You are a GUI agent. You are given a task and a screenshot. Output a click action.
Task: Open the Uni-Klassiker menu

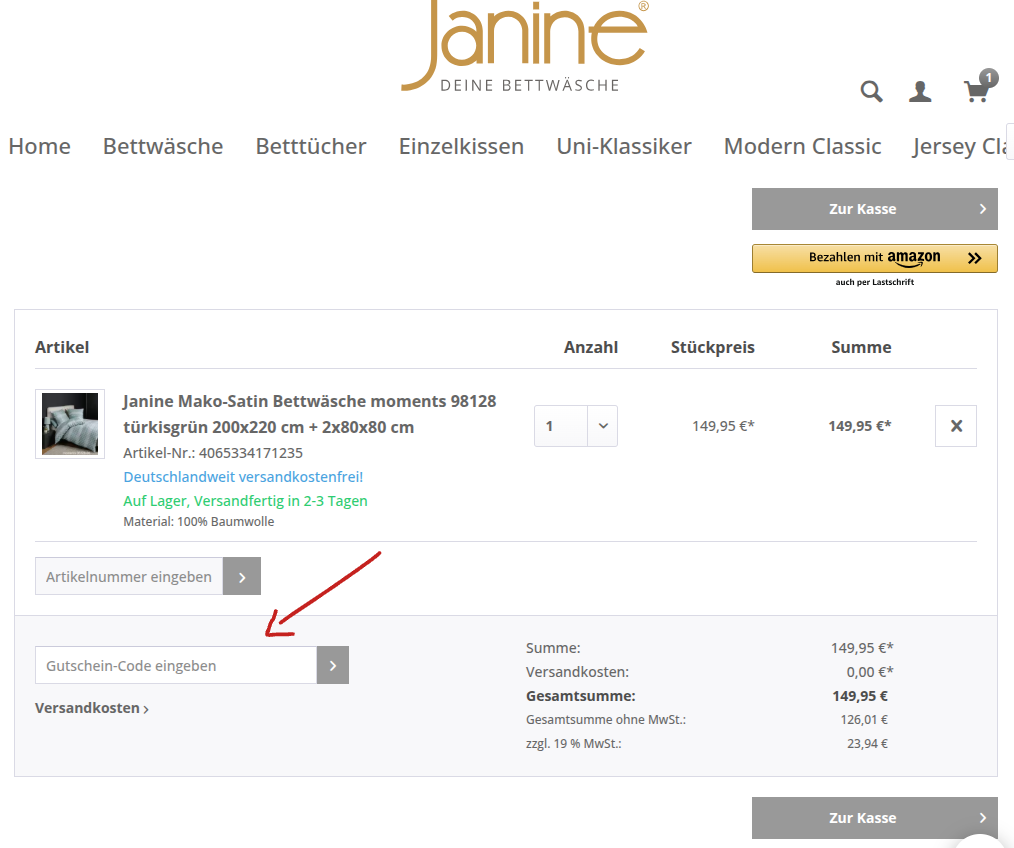[624, 146]
